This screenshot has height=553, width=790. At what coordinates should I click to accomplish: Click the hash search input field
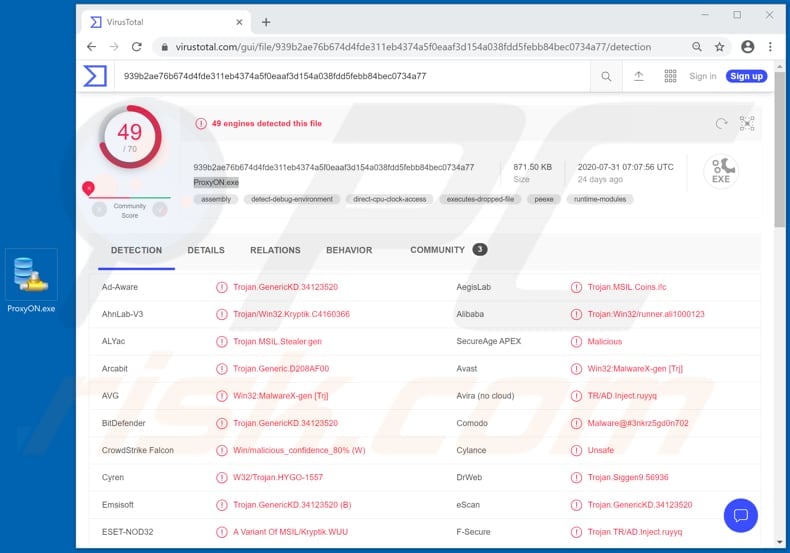[x=353, y=76]
